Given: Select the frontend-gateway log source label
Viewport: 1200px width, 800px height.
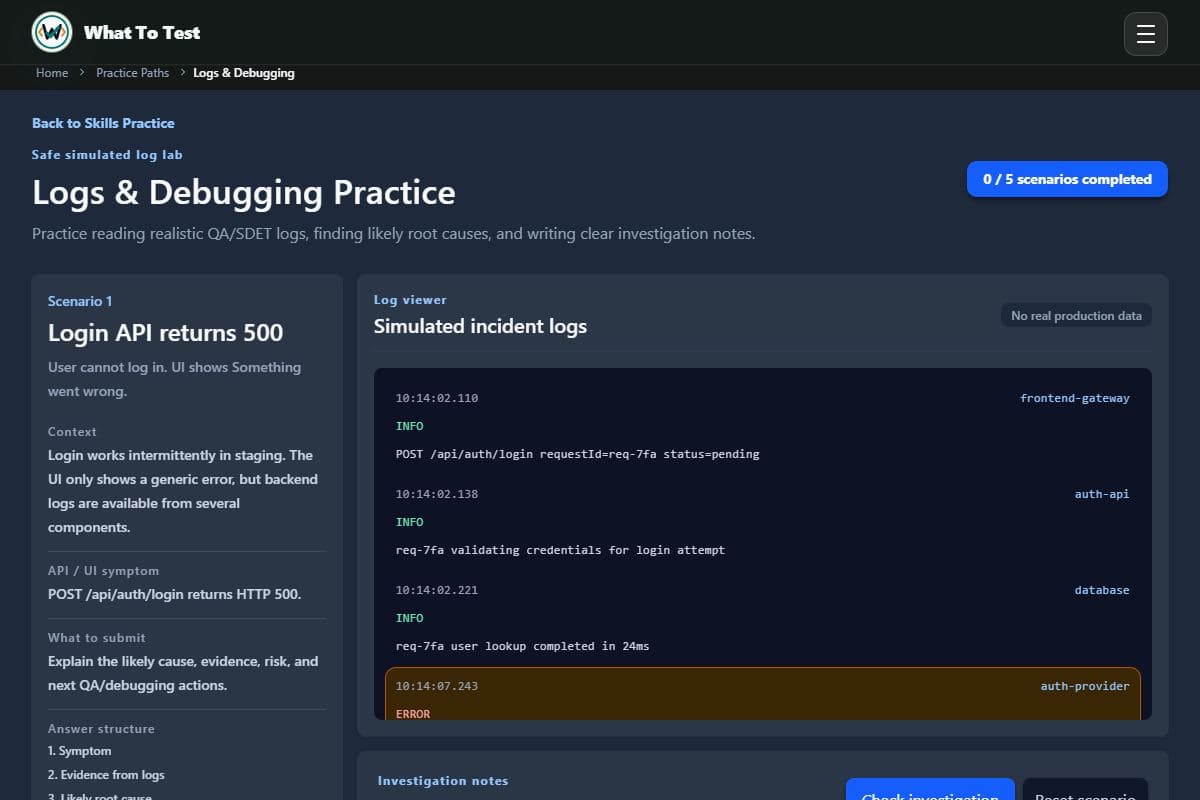Looking at the screenshot, I should click(x=1075, y=398).
